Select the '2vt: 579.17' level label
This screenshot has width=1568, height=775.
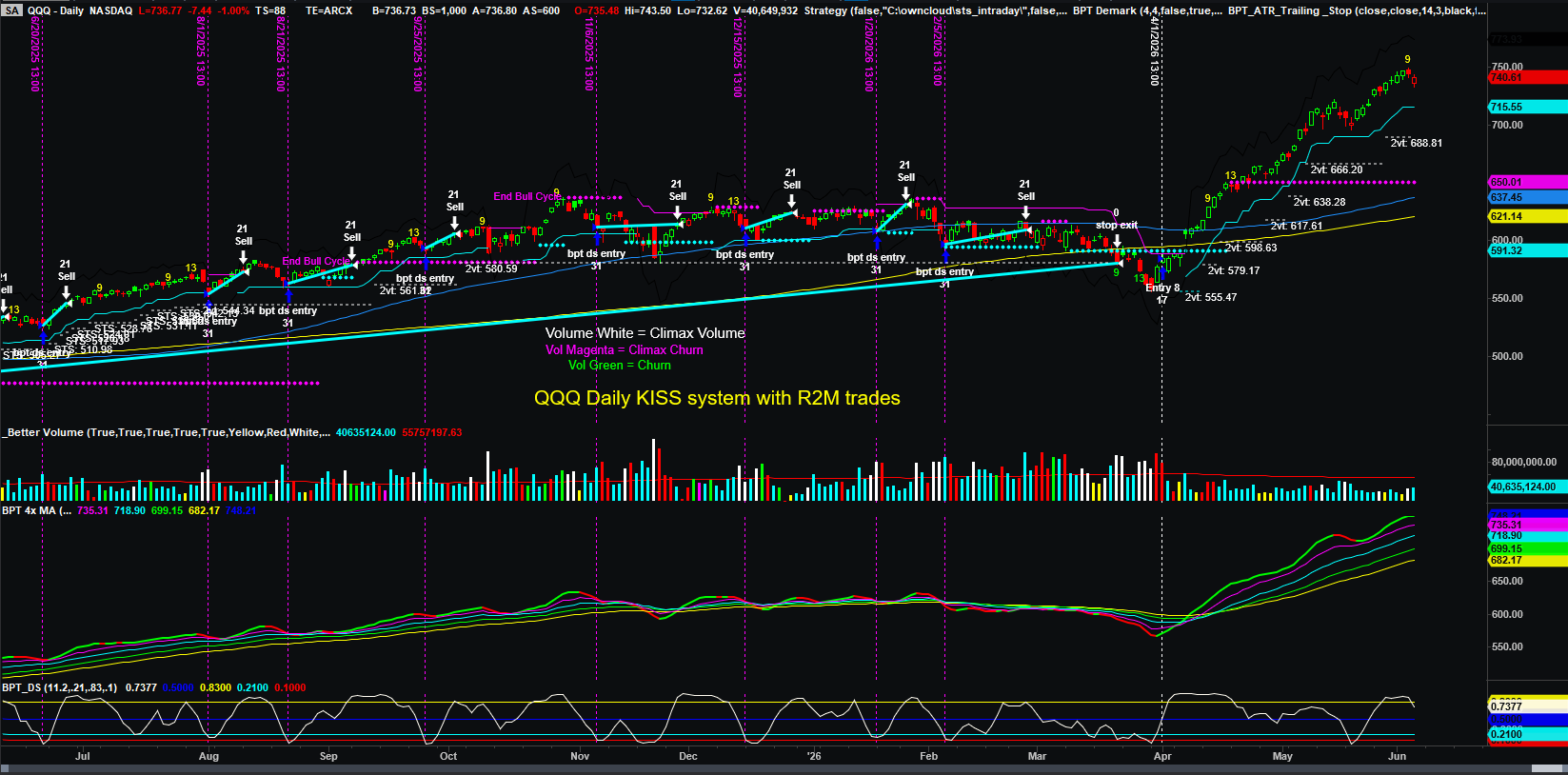coord(1234,270)
